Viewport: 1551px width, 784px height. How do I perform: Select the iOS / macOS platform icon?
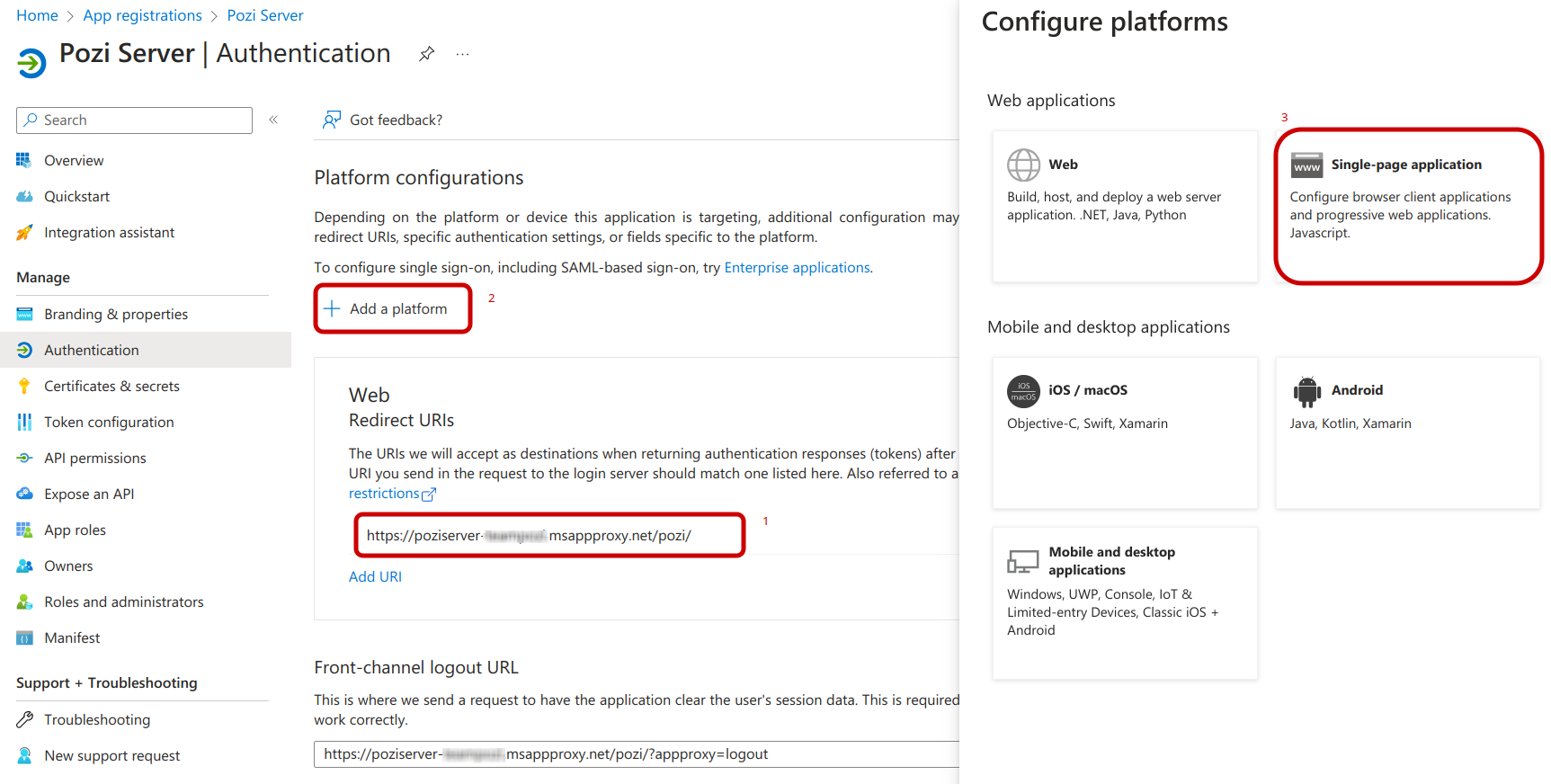click(x=1023, y=391)
